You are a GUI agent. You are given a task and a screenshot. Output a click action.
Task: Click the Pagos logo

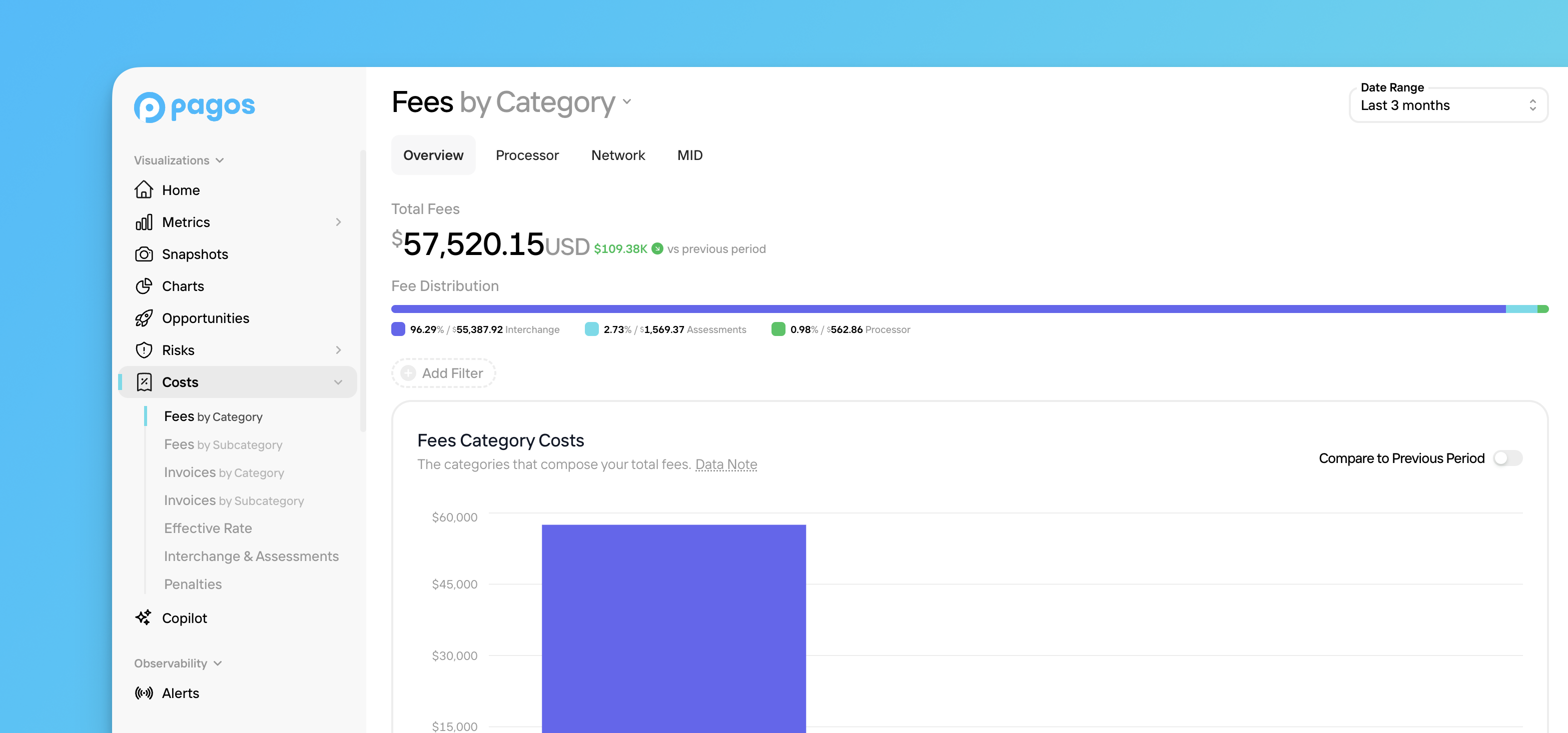click(x=194, y=107)
